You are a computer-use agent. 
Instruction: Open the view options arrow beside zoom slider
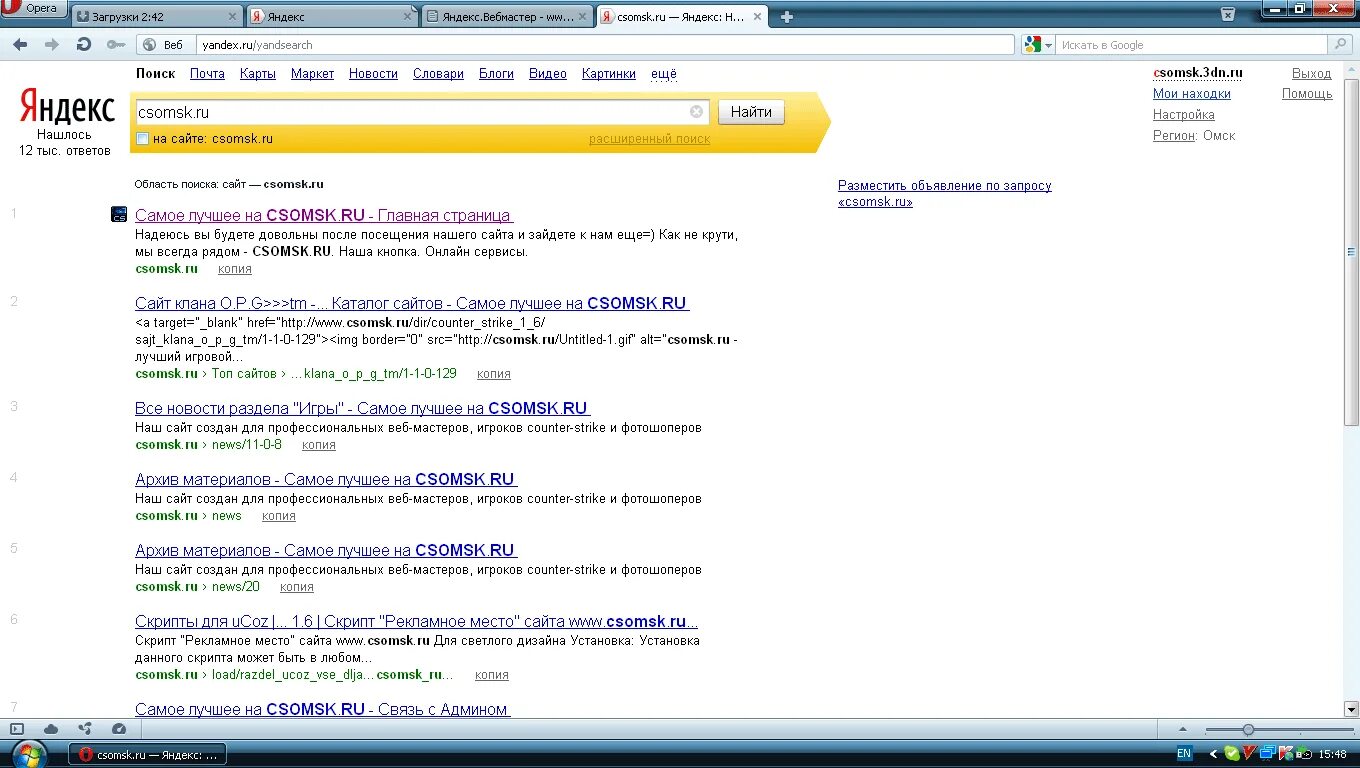click(x=1183, y=730)
